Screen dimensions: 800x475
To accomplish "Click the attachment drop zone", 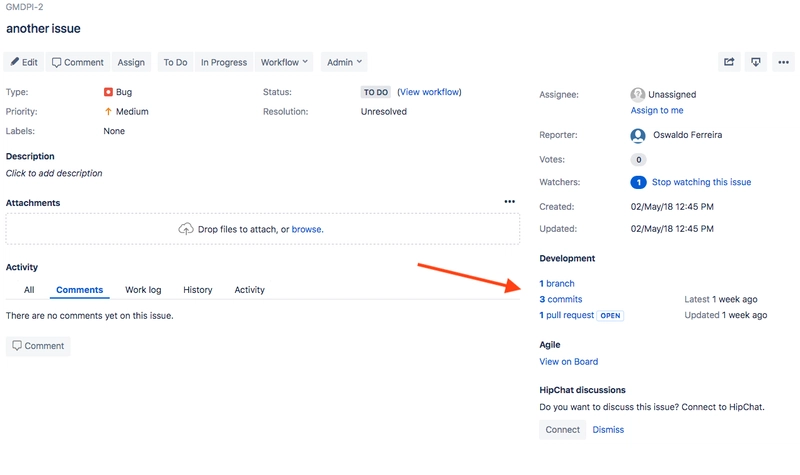I will [x=263, y=229].
